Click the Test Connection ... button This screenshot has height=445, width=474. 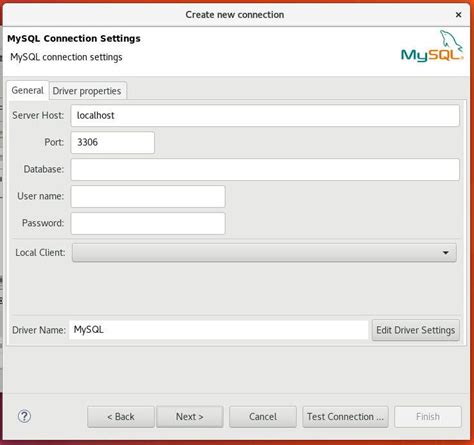(x=345, y=417)
